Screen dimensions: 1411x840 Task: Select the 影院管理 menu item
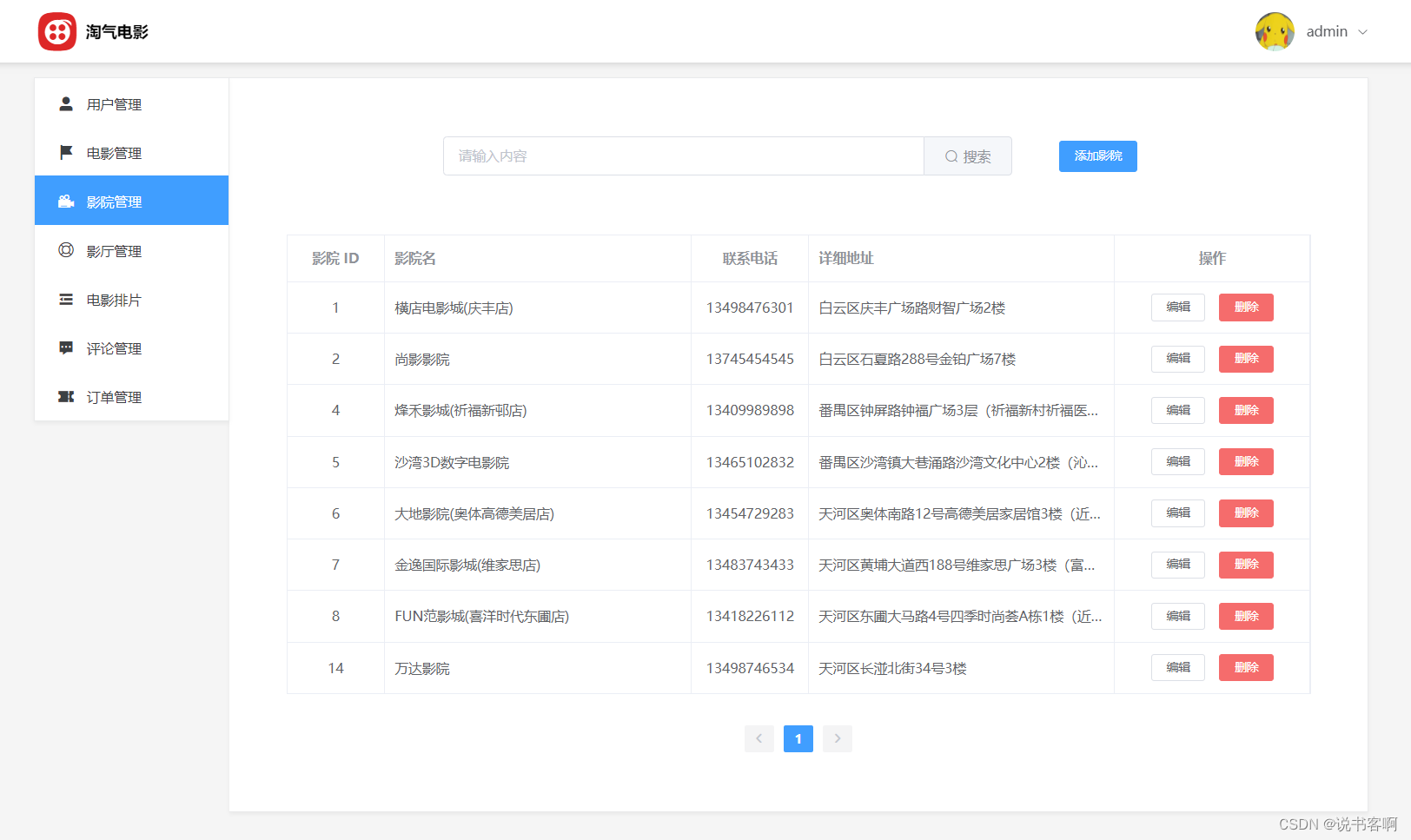point(131,201)
